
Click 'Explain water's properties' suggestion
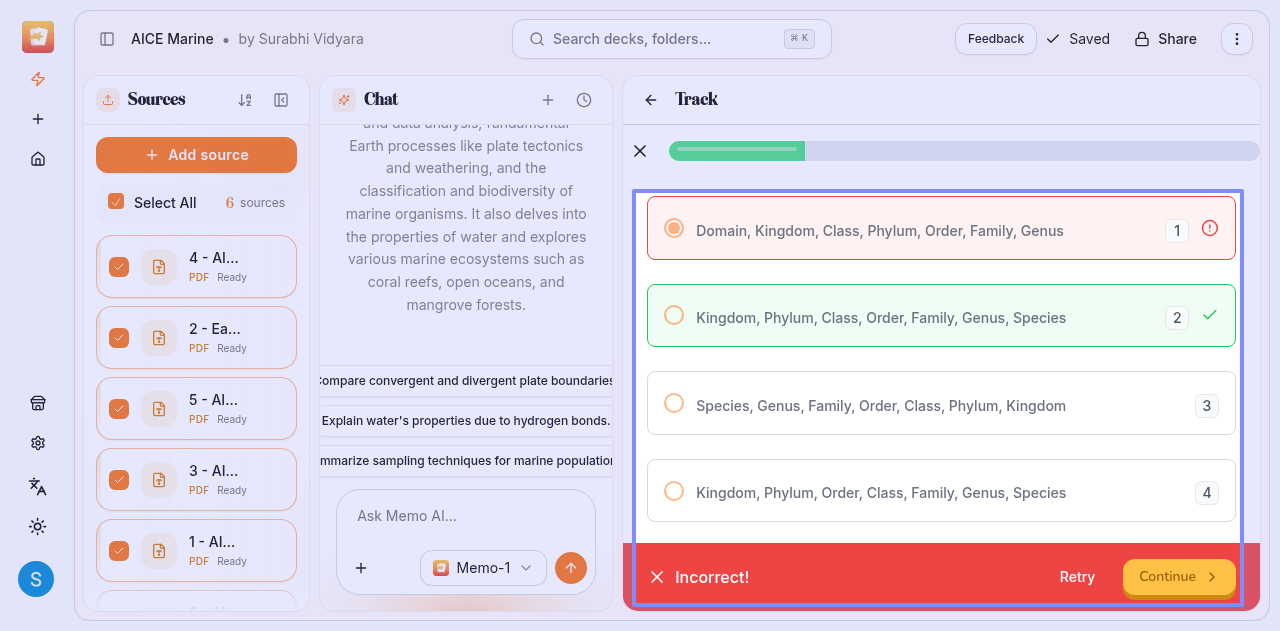[x=466, y=421]
